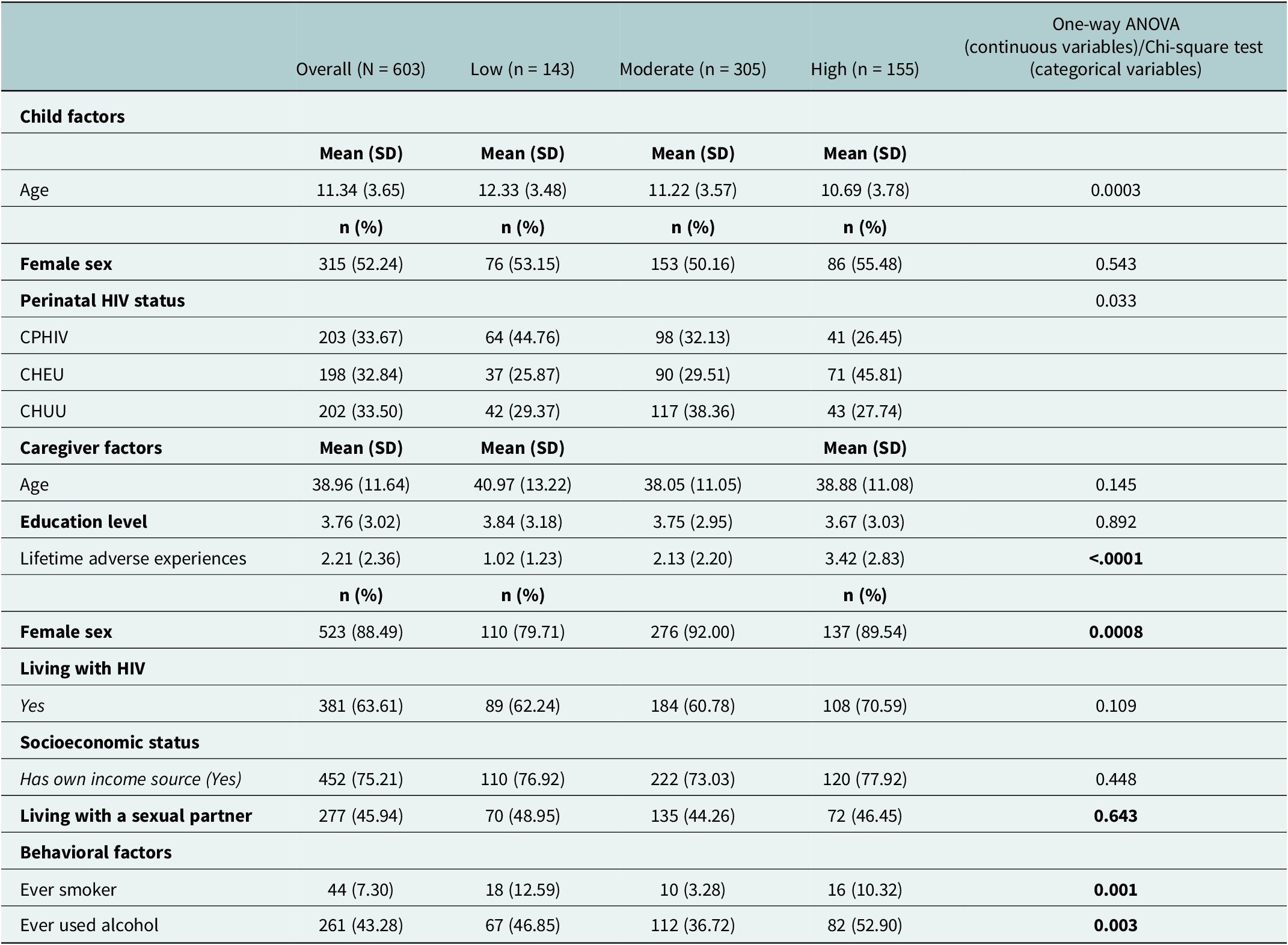The height and width of the screenshot is (945, 1288).
Task: Select the Education level row label
Action: click(x=84, y=521)
